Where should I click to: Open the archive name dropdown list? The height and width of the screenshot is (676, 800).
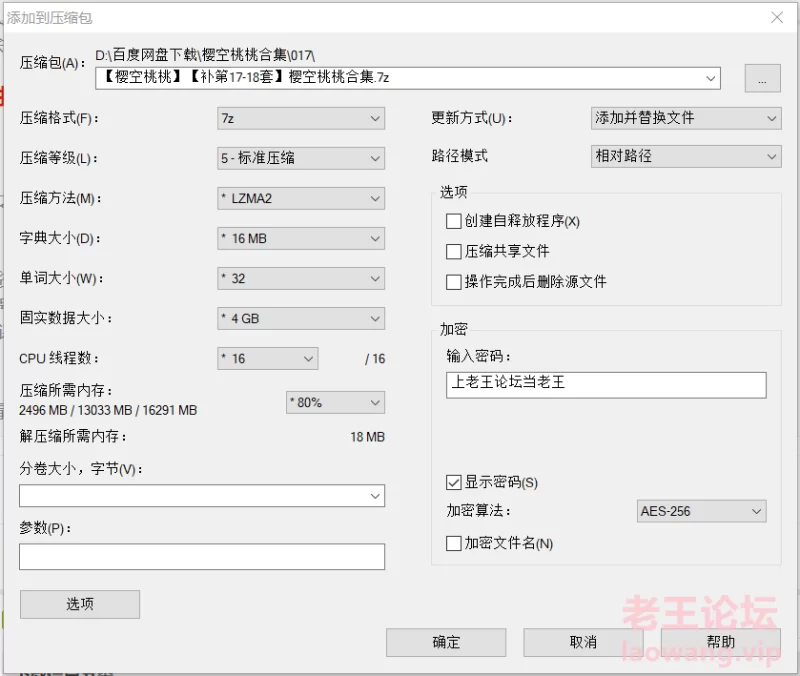click(710, 78)
